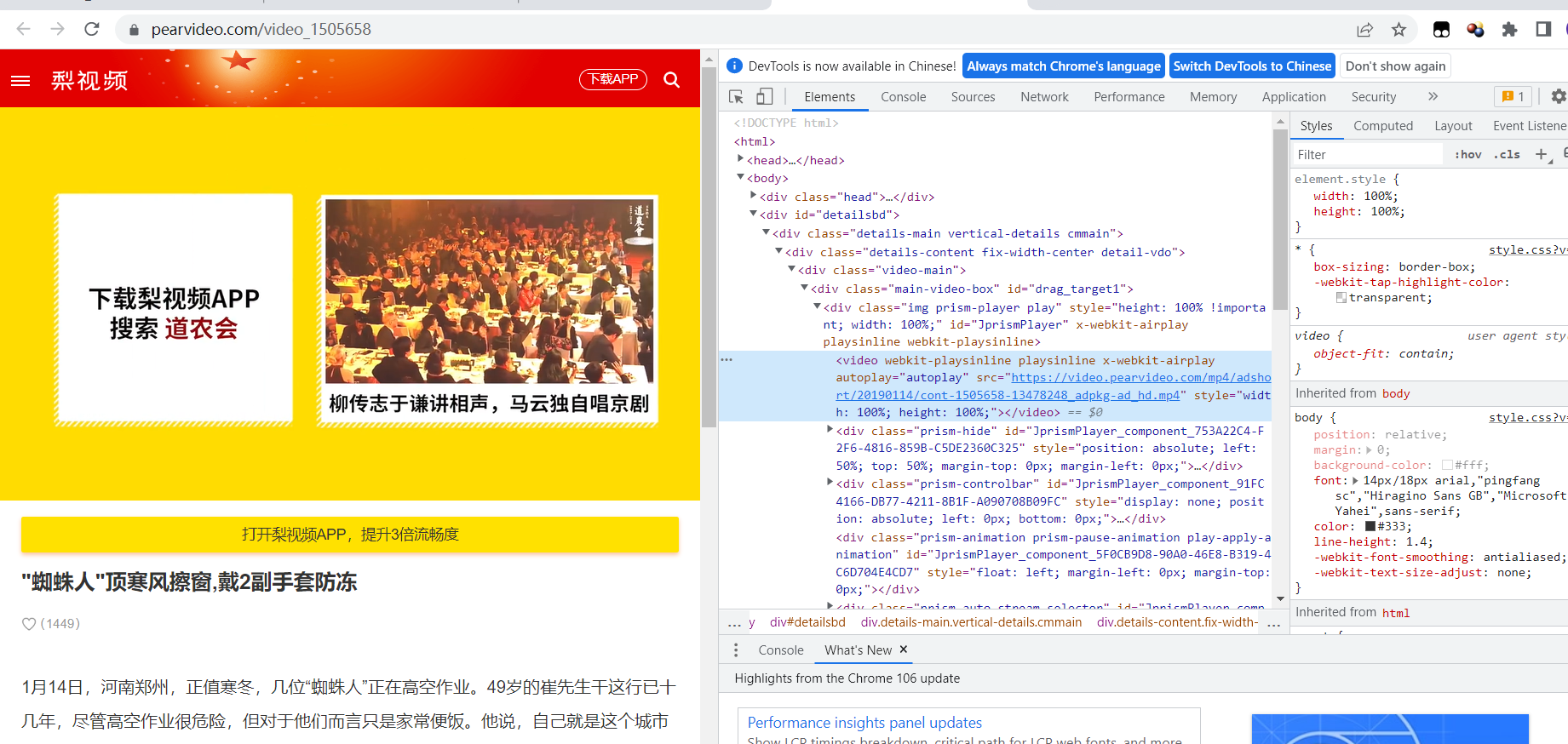Viewport: 1568px width, 744px height.
Task: Show more DevTools tabs
Action: (1433, 97)
